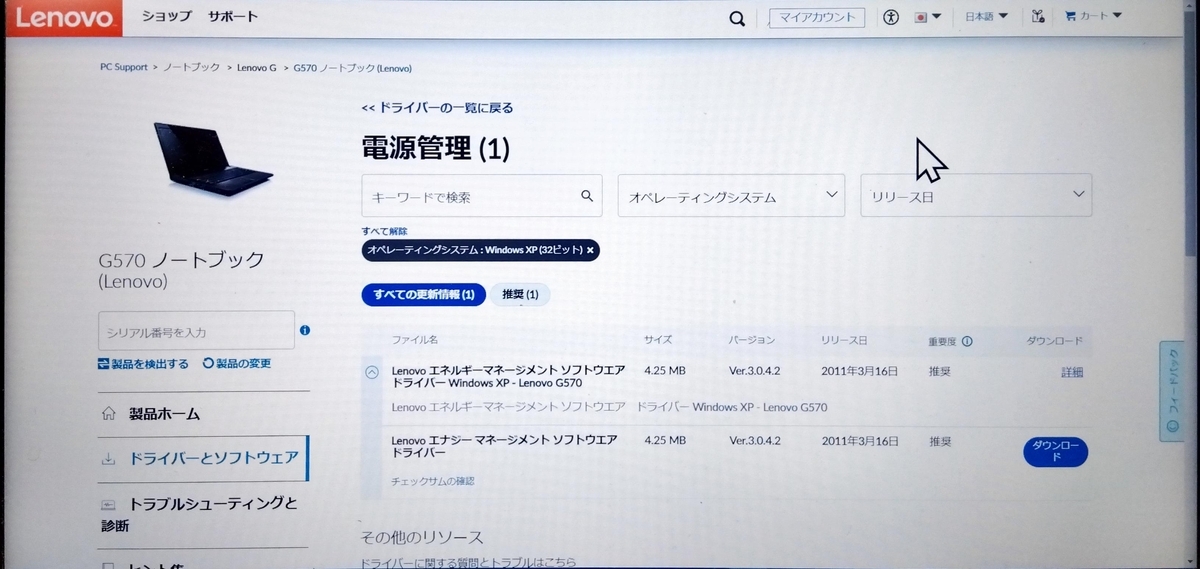Go to Lenovo G breadcrumb
1200x569 pixels.
coord(257,68)
